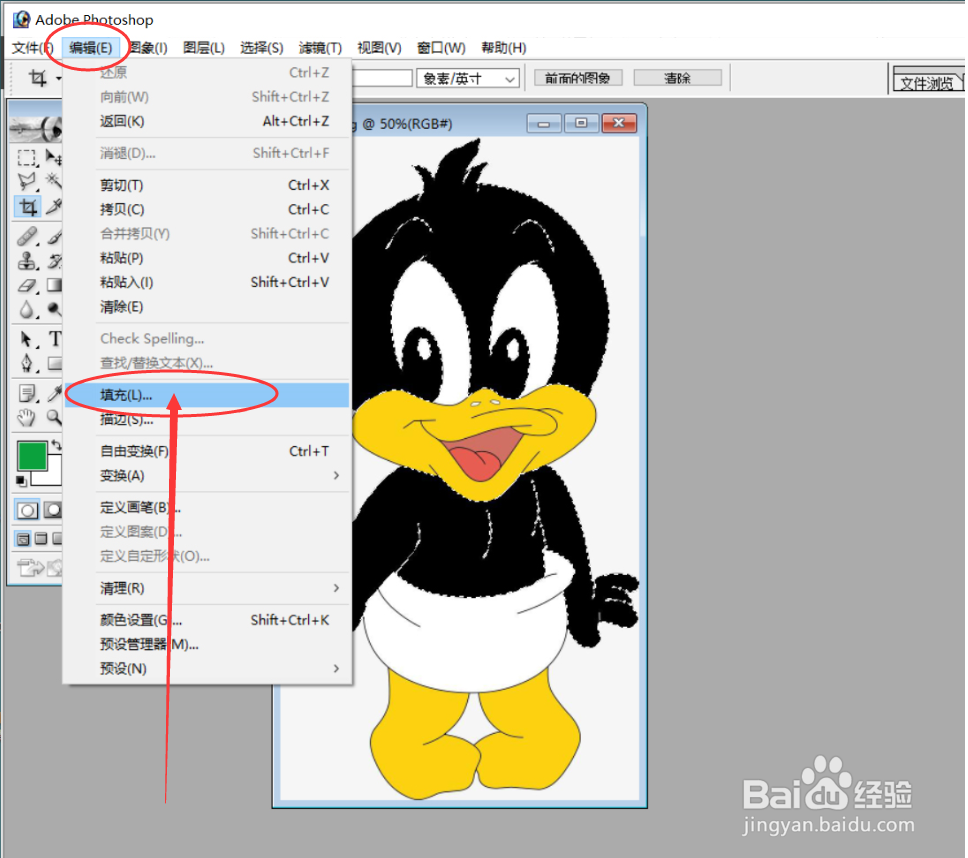The width and height of the screenshot is (968, 858).
Task: Switch to Standard editing mode
Action: 27,510
